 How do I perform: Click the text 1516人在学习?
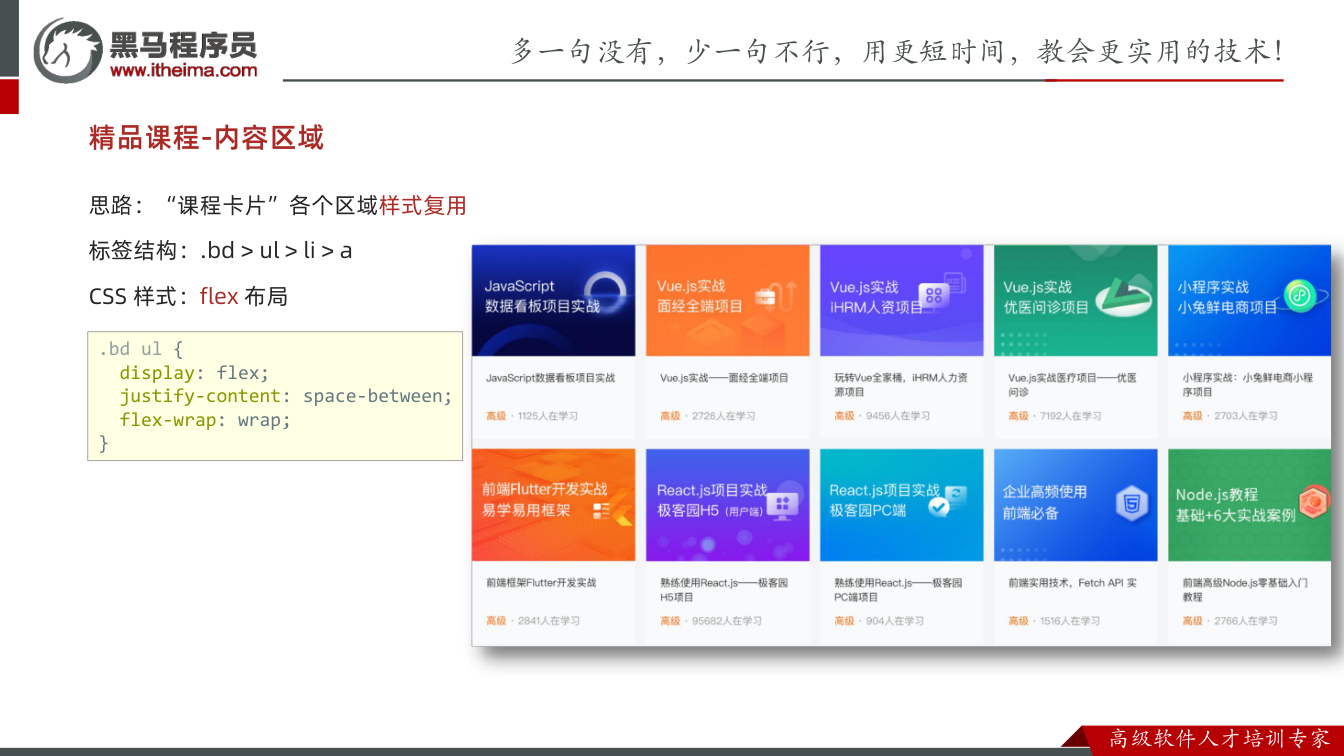click(x=1070, y=621)
